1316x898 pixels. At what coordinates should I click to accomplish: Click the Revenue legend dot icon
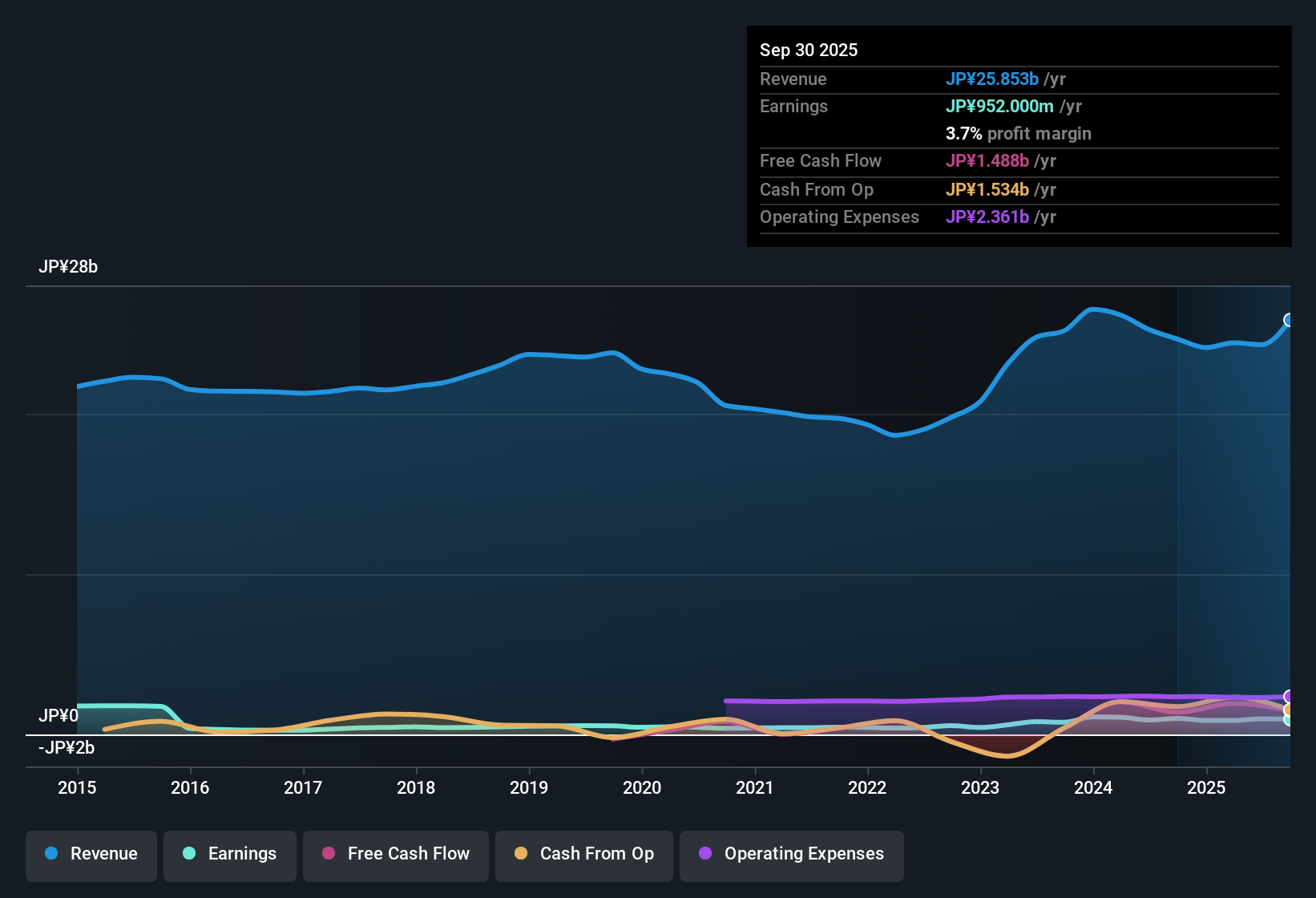click(x=51, y=854)
